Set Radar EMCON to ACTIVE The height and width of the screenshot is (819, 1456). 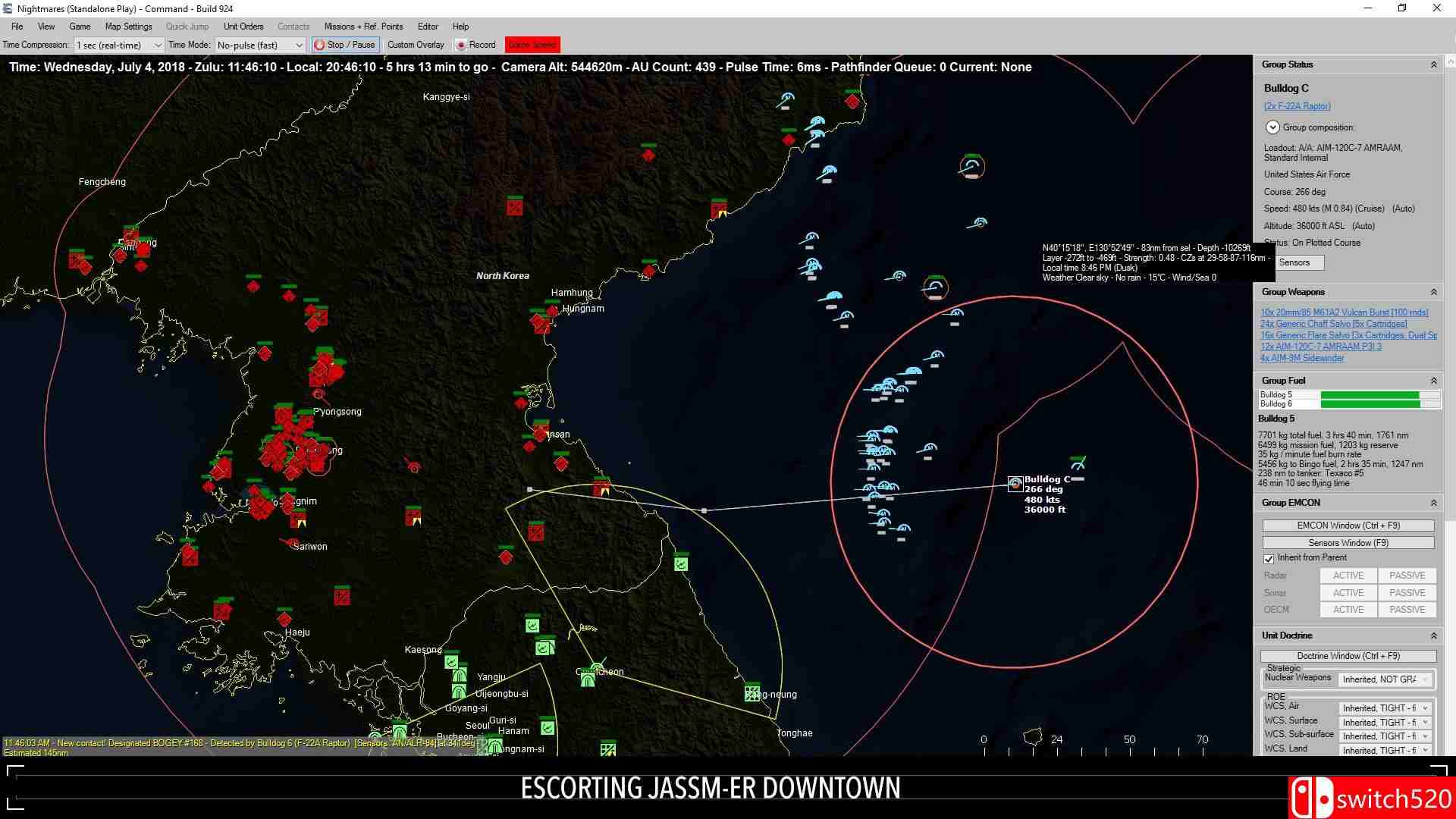click(1348, 575)
